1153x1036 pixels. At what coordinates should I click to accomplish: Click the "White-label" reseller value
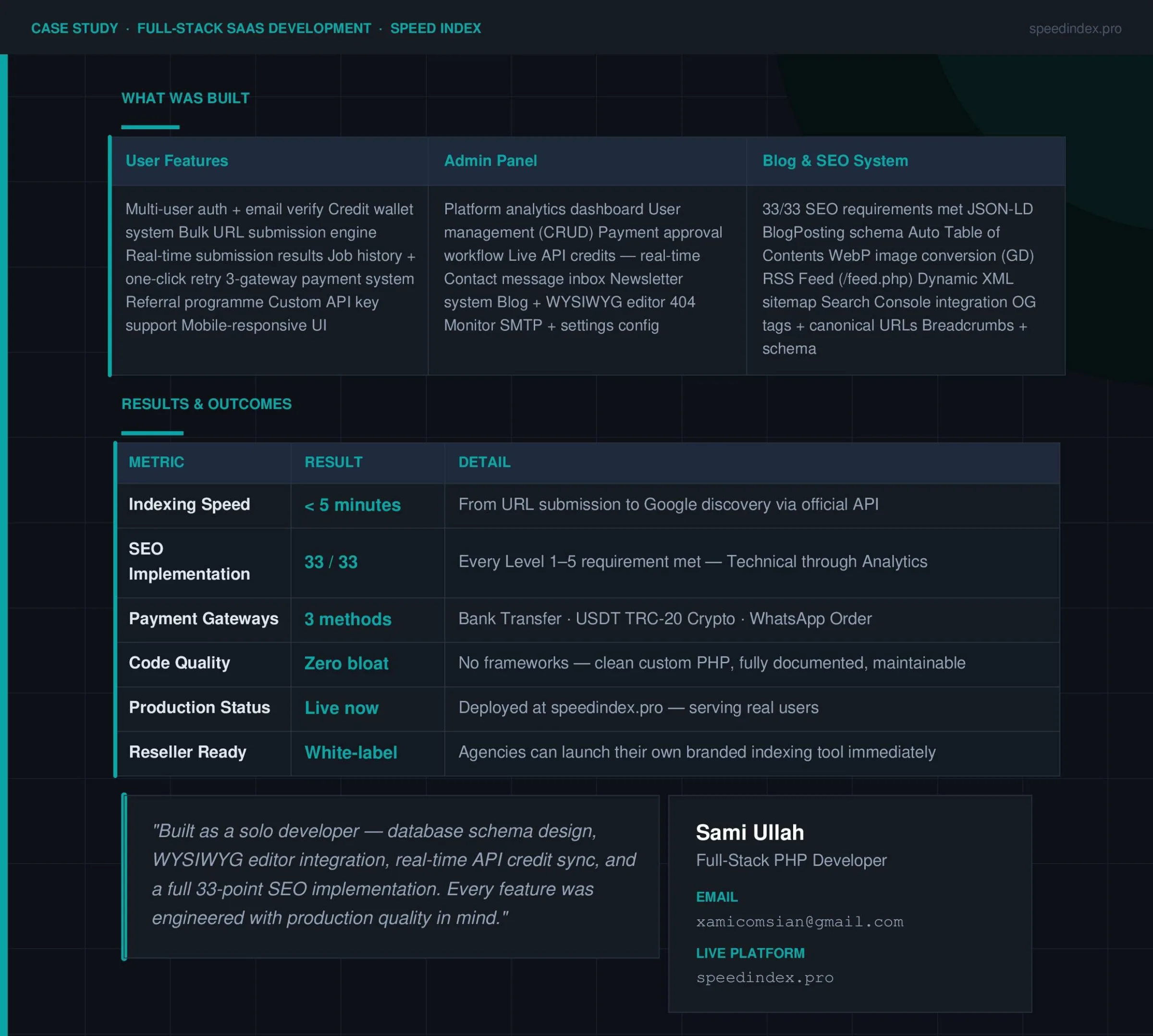click(x=351, y=753)
